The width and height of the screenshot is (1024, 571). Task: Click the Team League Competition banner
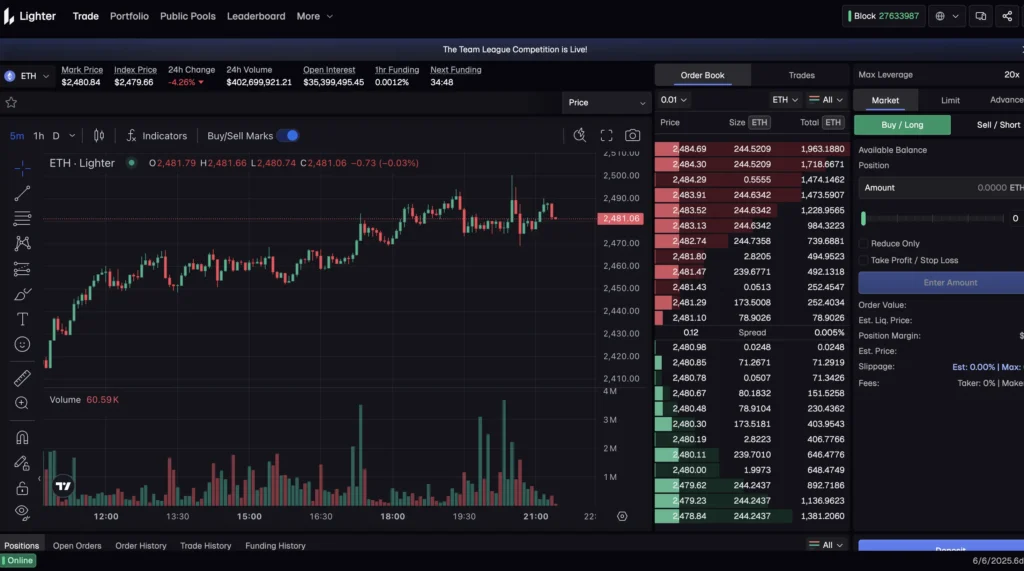coord(515,50)
